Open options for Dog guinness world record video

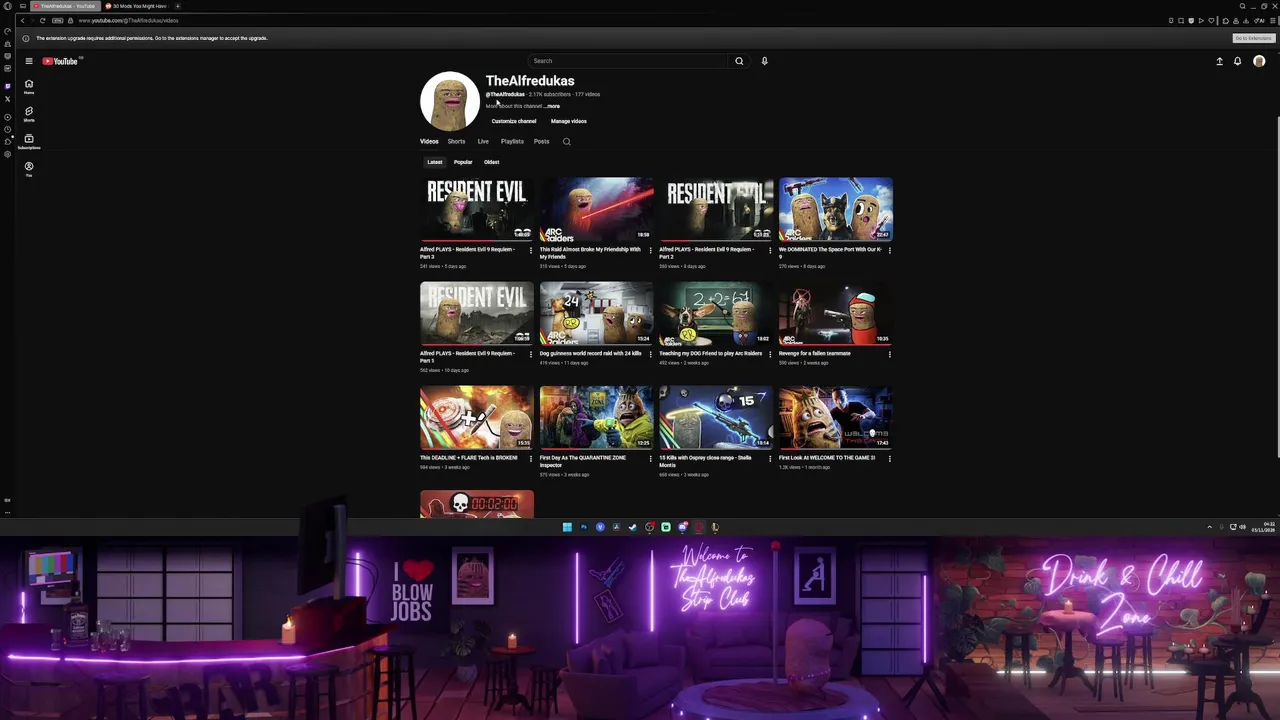[651, 354]
